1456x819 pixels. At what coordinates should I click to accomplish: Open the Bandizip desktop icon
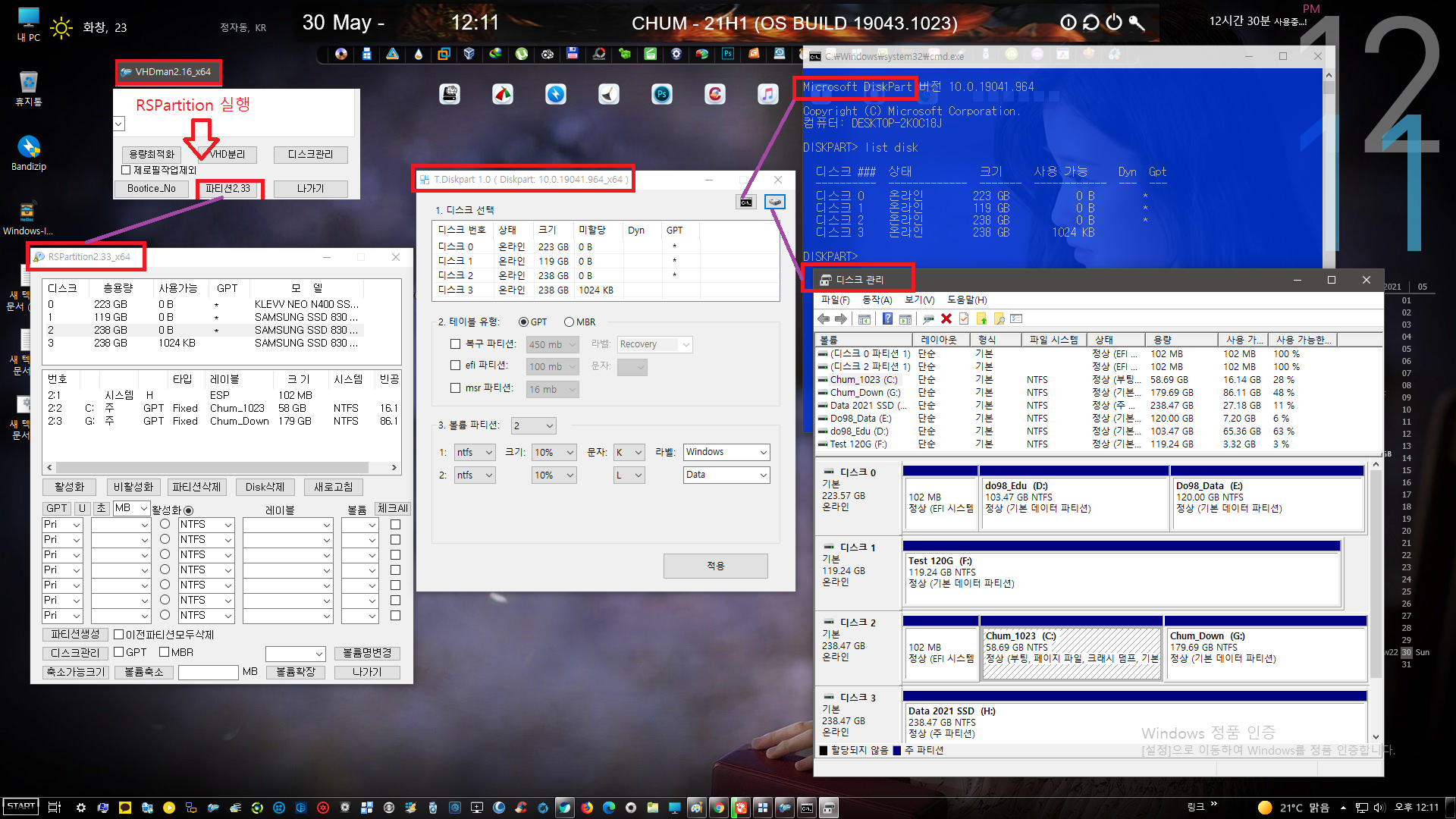[28, 152]
